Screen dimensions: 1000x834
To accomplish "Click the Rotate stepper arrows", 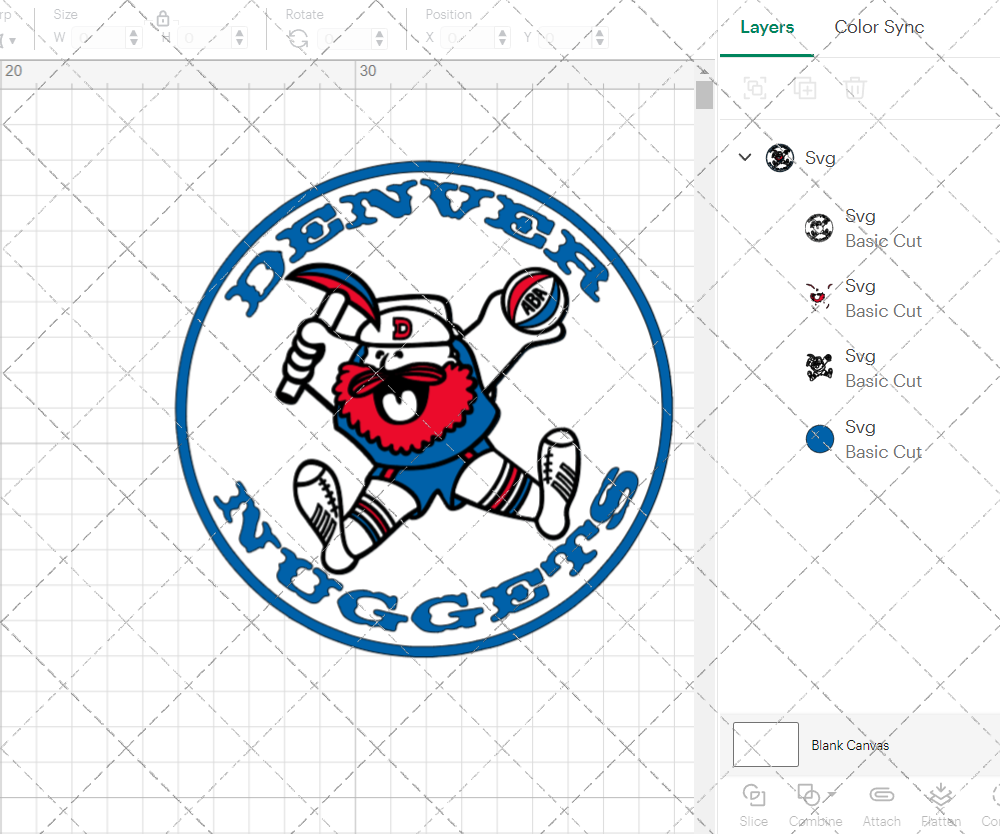I will [379, 38].
